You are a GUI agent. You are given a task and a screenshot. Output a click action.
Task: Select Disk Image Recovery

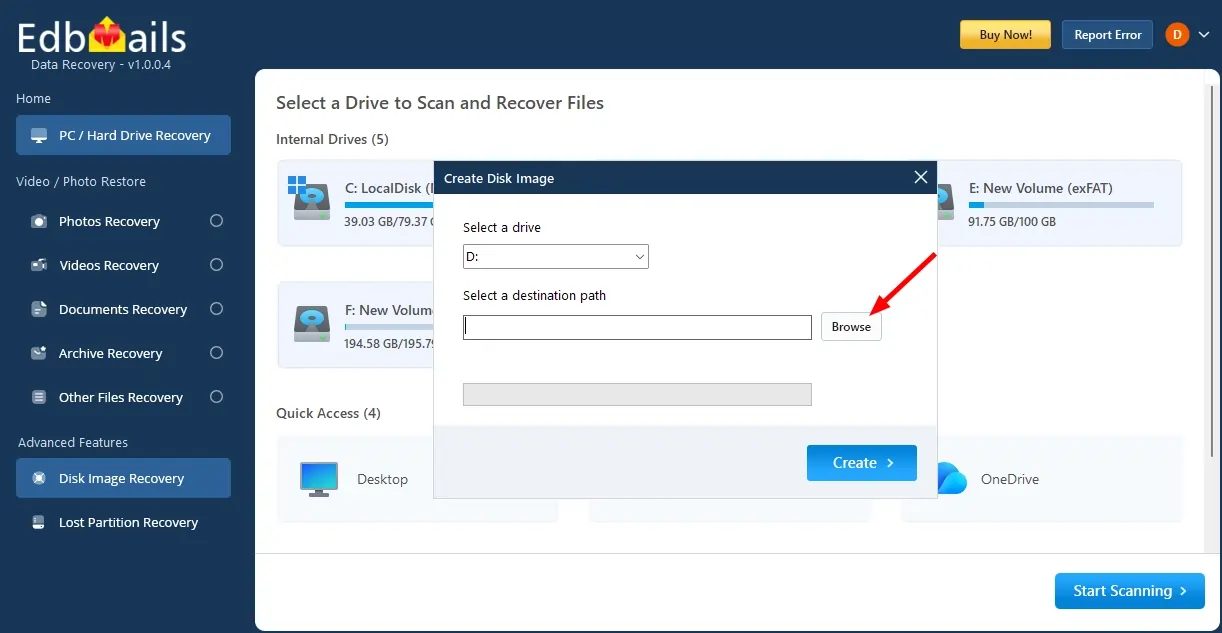123,478
